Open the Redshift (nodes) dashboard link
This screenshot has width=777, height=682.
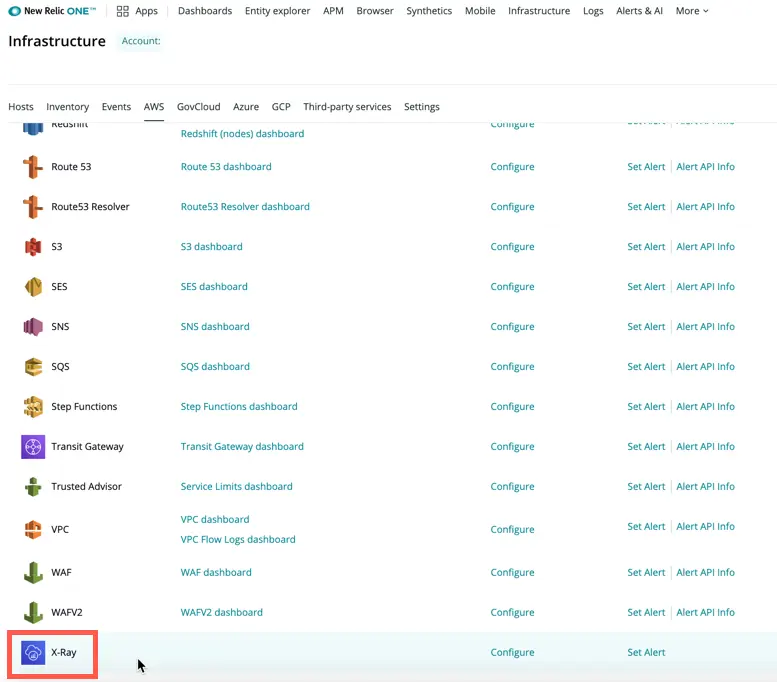(x=242, y=134)
